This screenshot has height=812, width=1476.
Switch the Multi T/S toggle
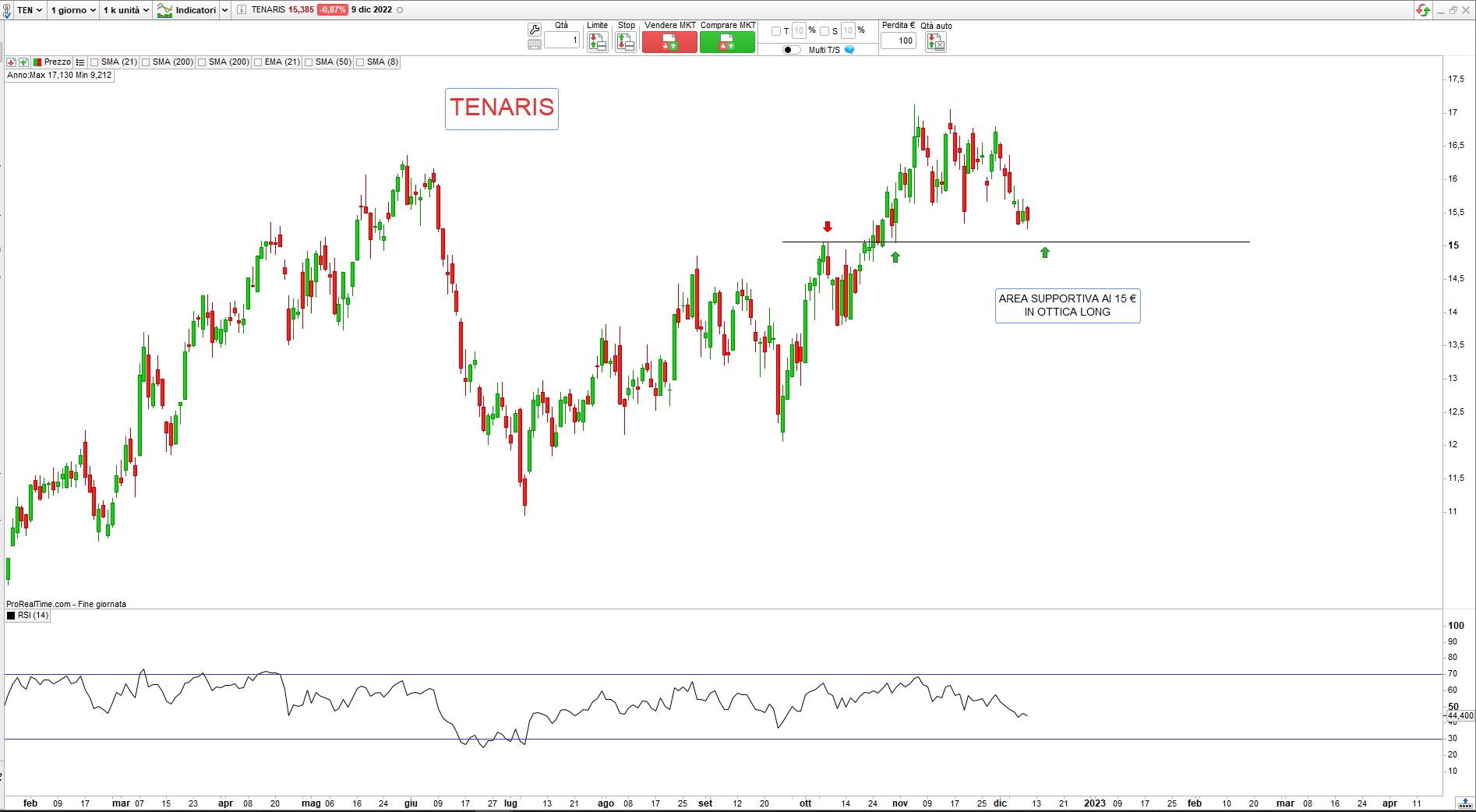click(792, 50)
